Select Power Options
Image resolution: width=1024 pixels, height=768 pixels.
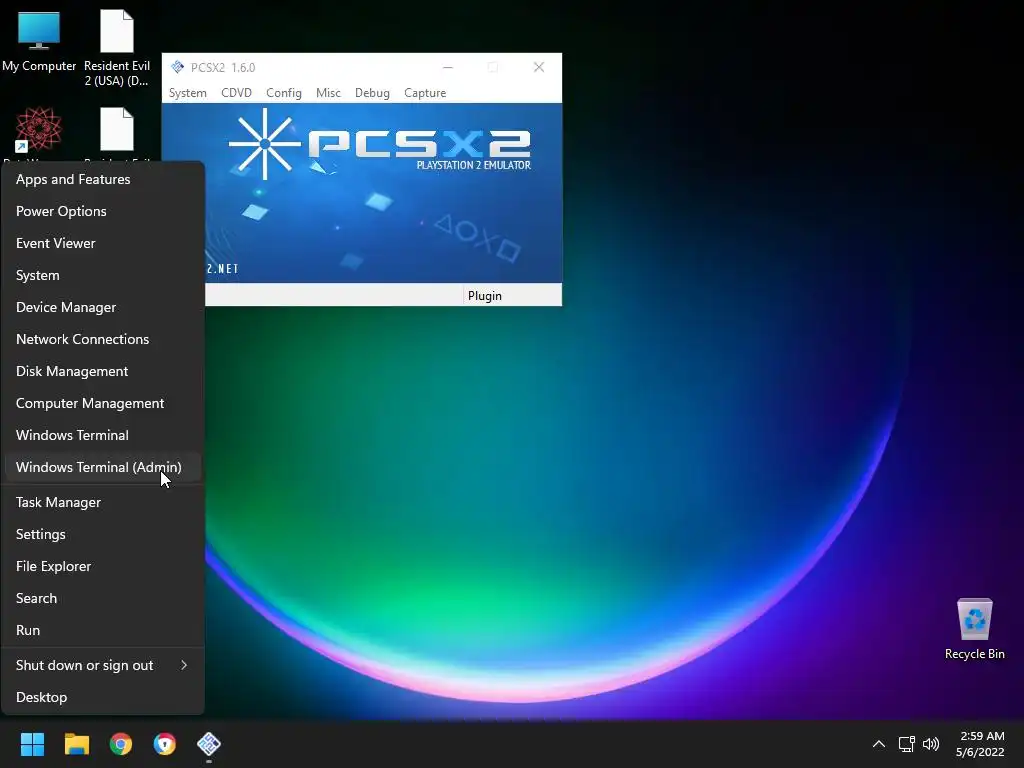(103, 211)
